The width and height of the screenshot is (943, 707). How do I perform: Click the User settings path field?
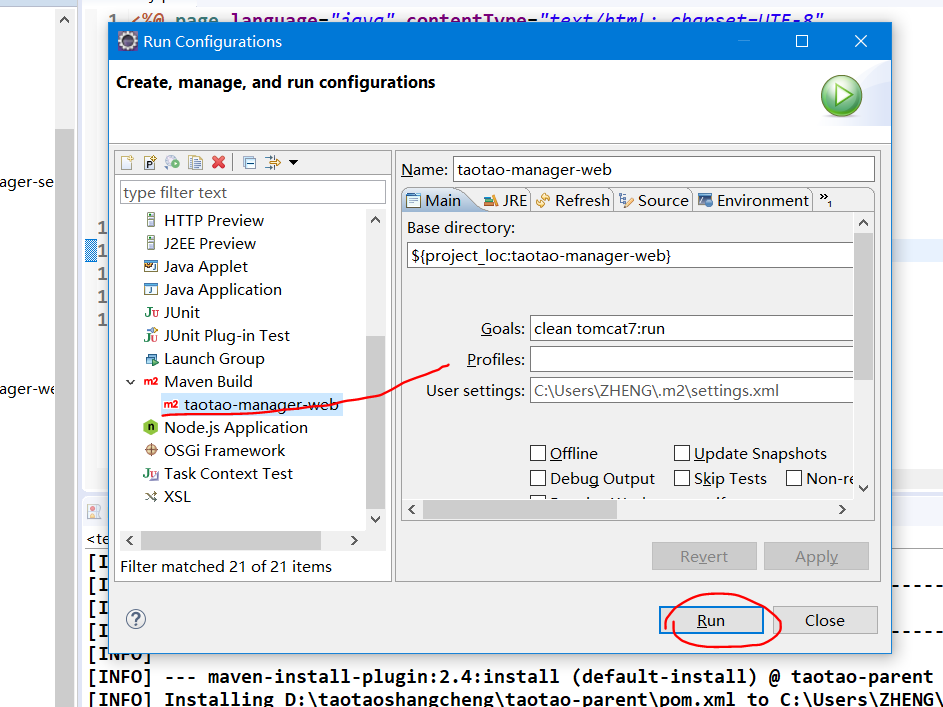[x=691, y=391]
